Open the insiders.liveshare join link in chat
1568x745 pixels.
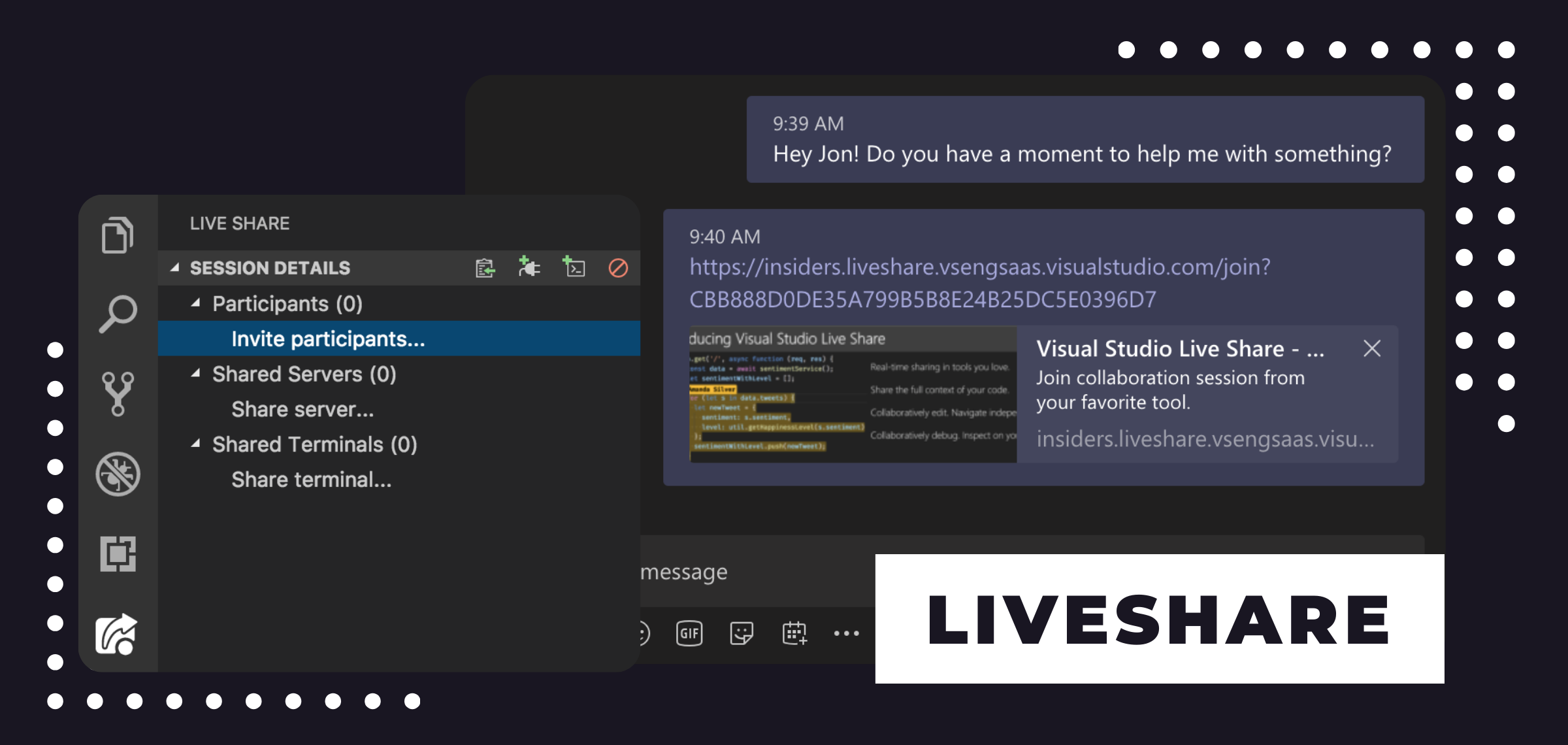(980, 283)
